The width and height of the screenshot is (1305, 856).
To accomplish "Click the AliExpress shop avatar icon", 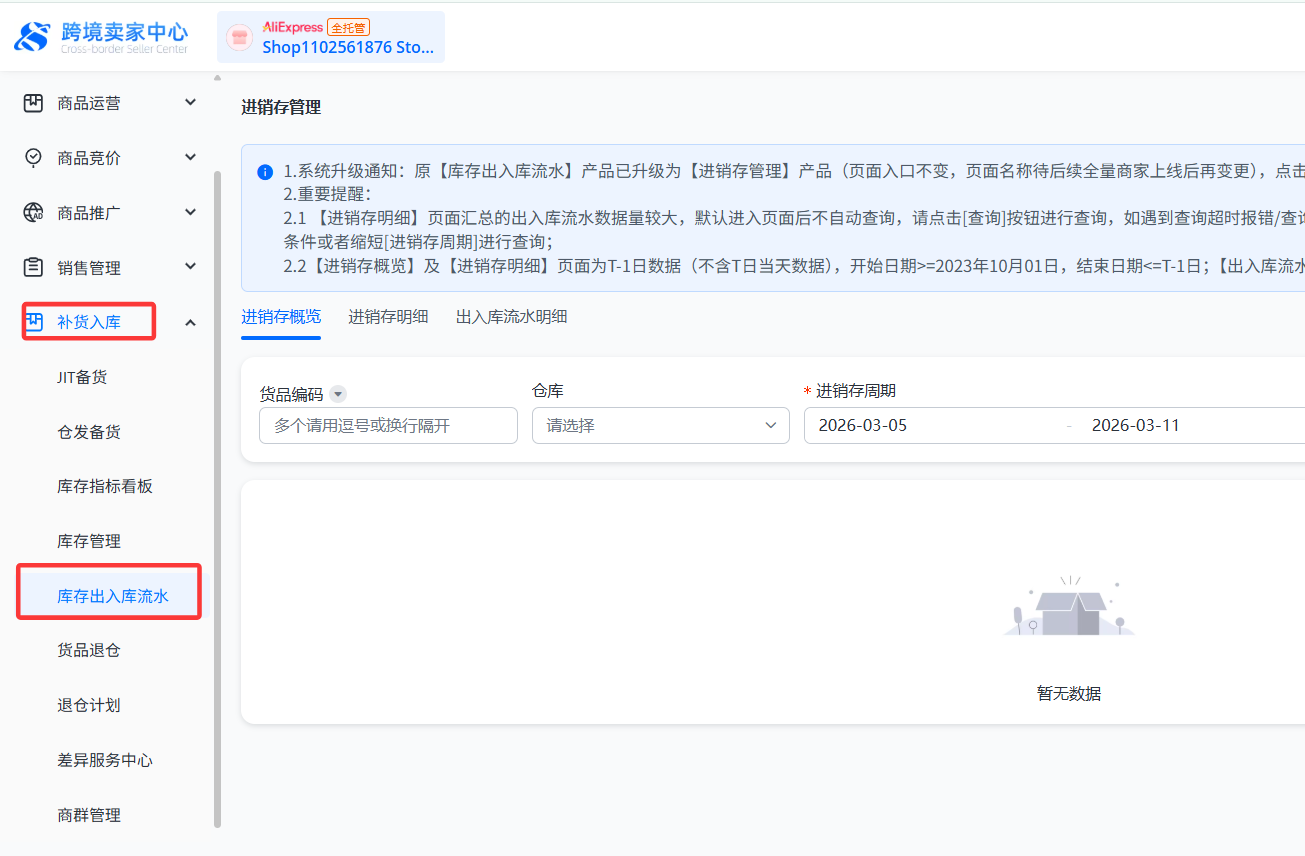I will pos(239,38).
